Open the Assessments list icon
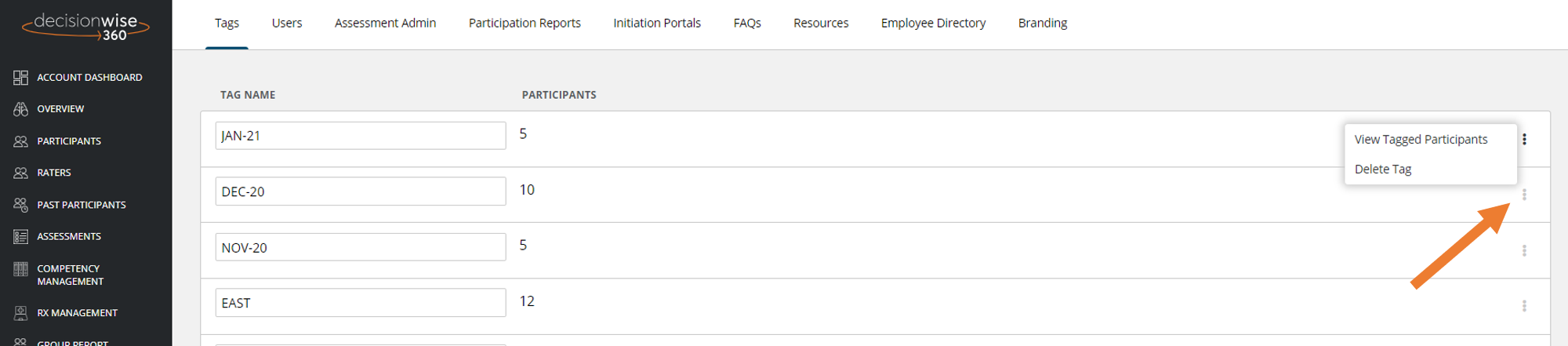1568x346 pixels. pos(20,236)
